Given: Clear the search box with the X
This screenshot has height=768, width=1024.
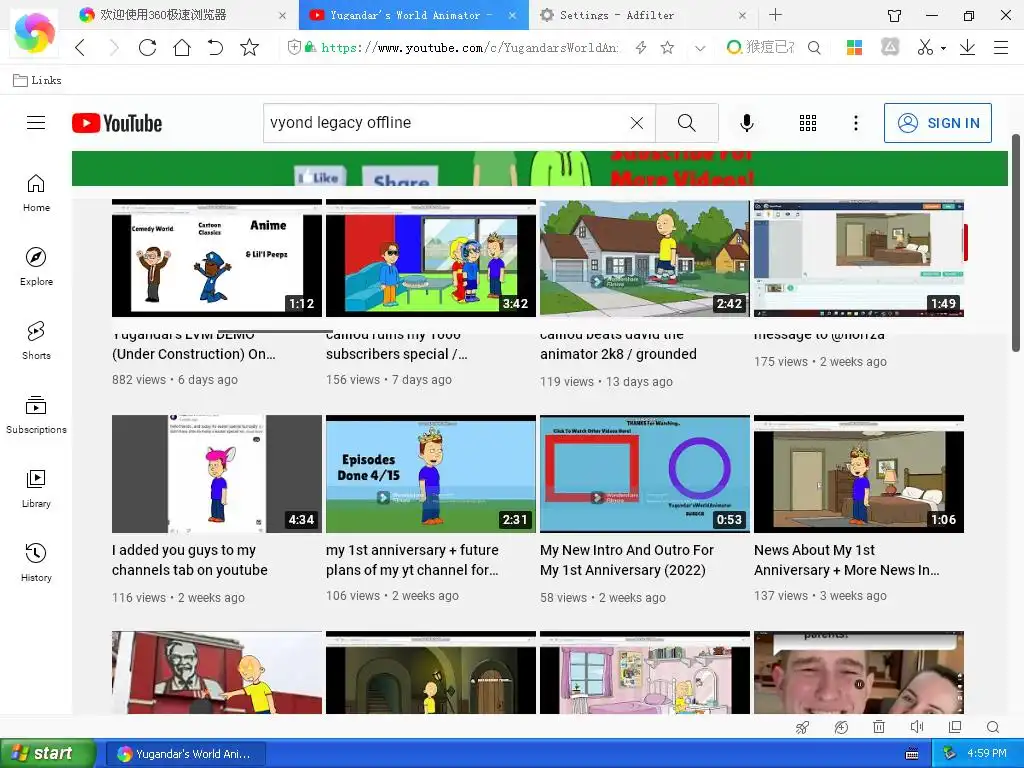Looking at the screenshot, I should click(637, 123).
